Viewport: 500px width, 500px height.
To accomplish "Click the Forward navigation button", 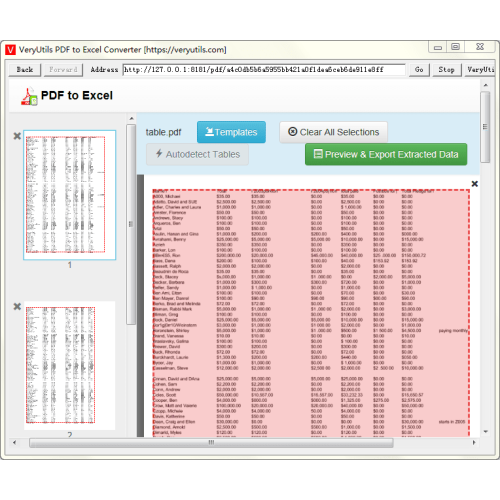I will point(63,70).
